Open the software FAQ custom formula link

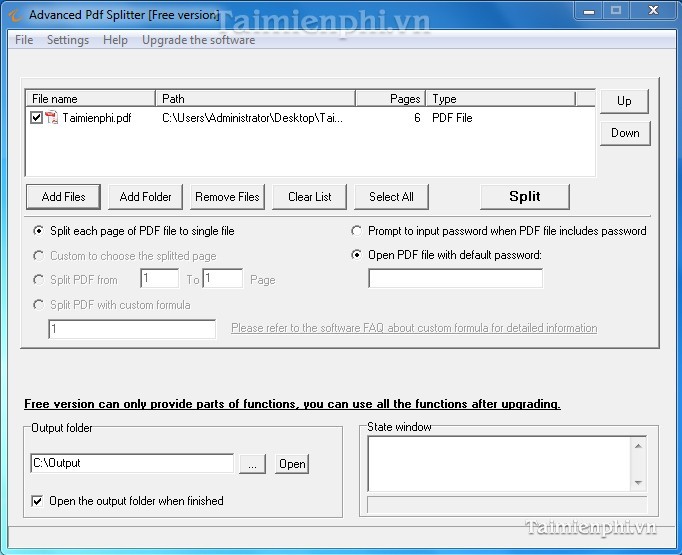click(414, 328)
